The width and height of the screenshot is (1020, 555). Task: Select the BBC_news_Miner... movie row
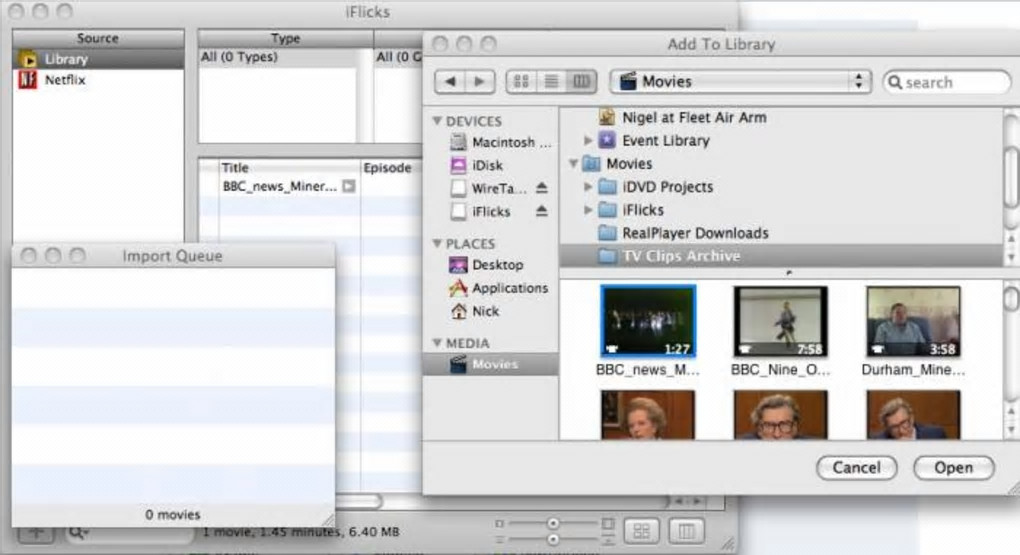tap(311, 187)
